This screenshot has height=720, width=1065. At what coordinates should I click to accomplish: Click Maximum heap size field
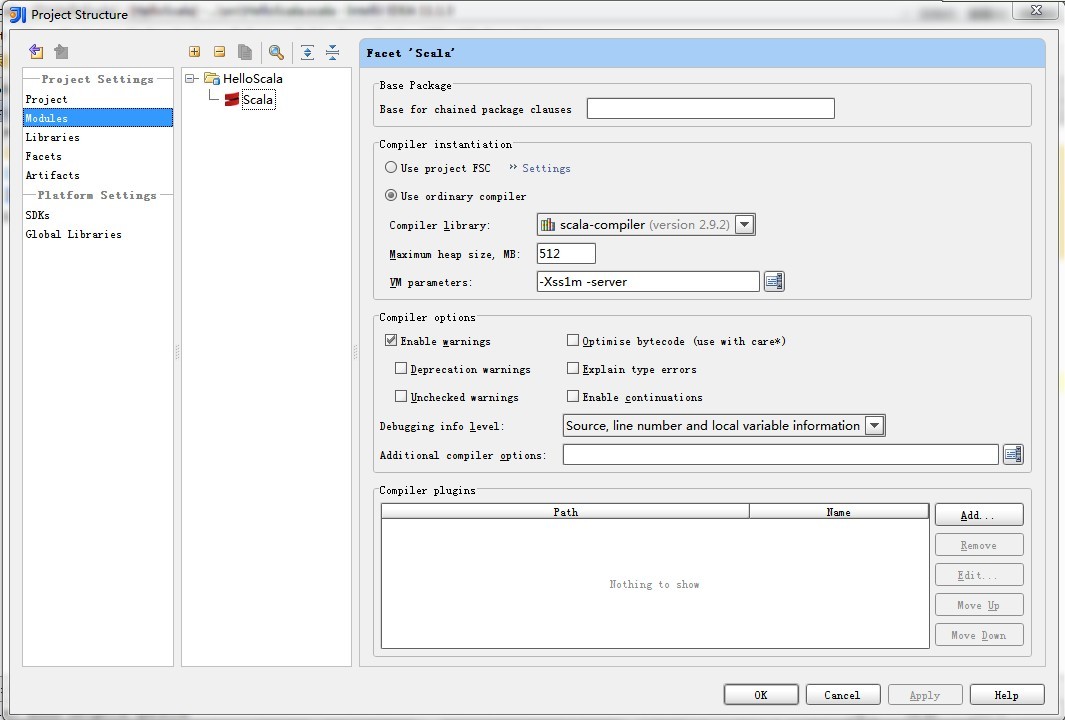(566, 253)
